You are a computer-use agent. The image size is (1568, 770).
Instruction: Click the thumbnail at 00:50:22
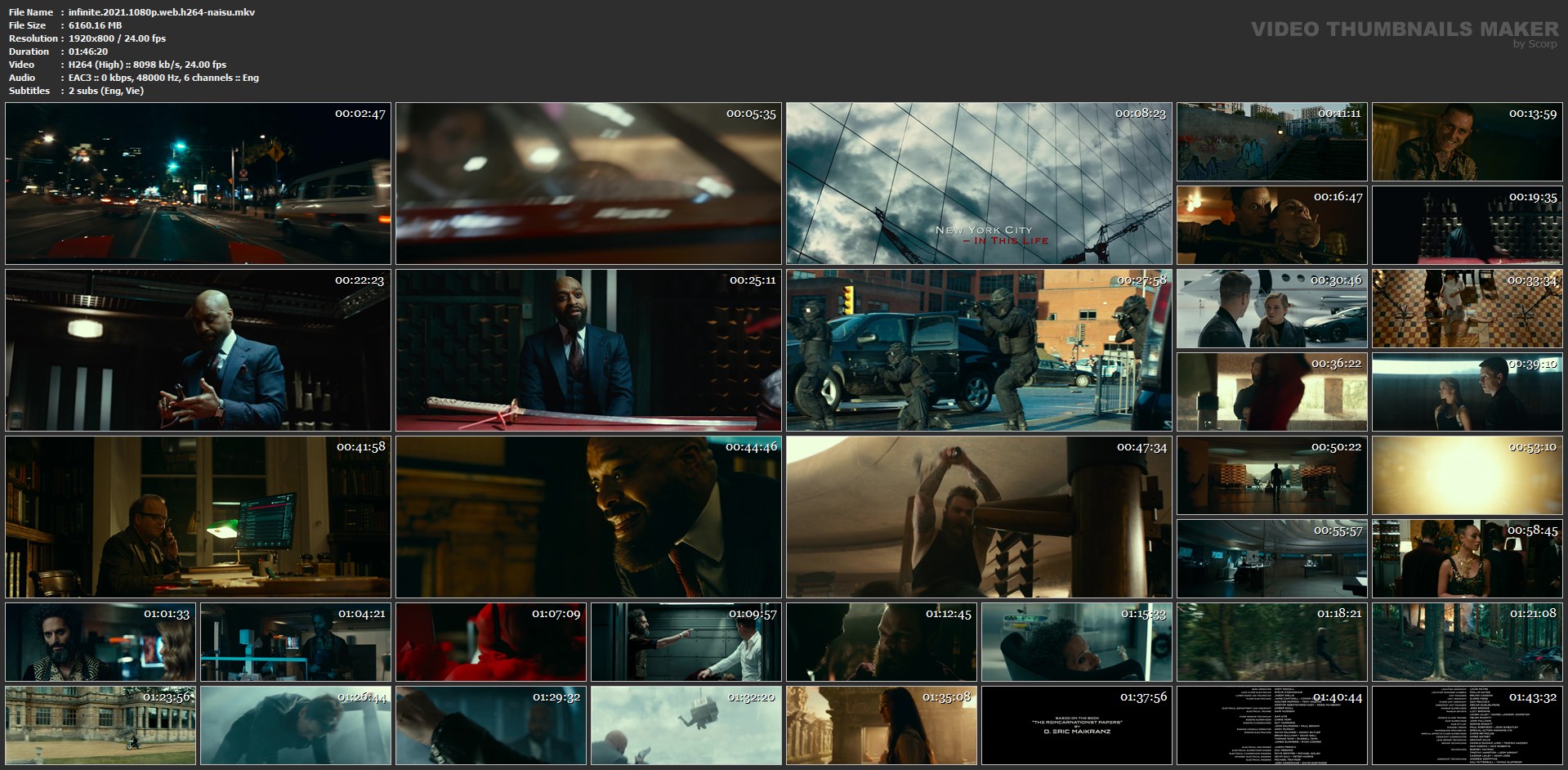1272,476
